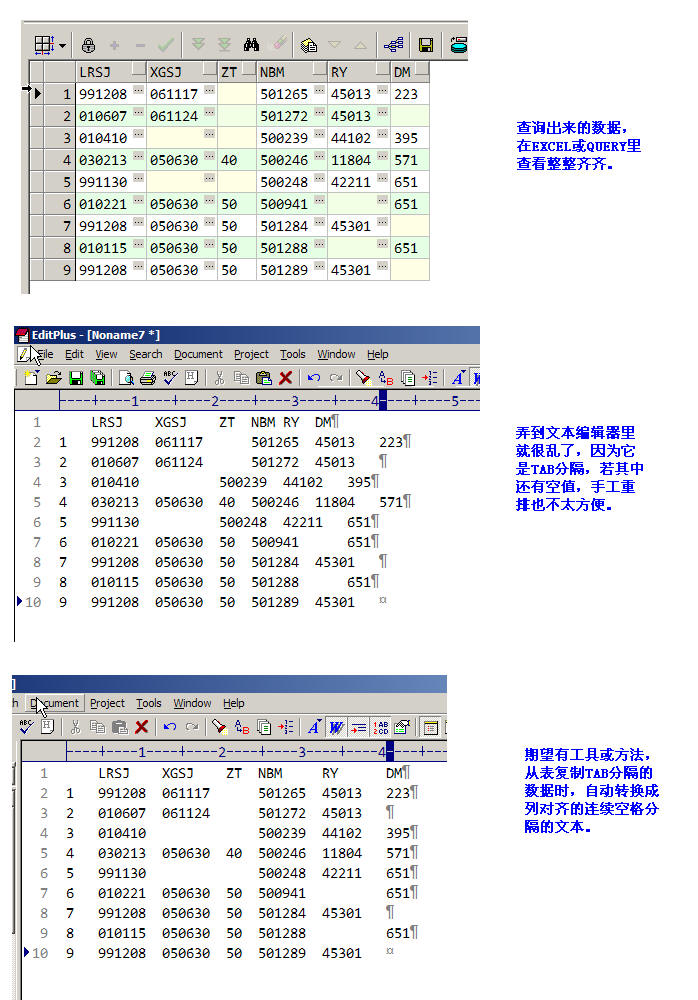Click flashlight Find icon in Noname7 EditPlus window
The width and height of the screenshot is (698, 1000).
[x=362, y=378]
